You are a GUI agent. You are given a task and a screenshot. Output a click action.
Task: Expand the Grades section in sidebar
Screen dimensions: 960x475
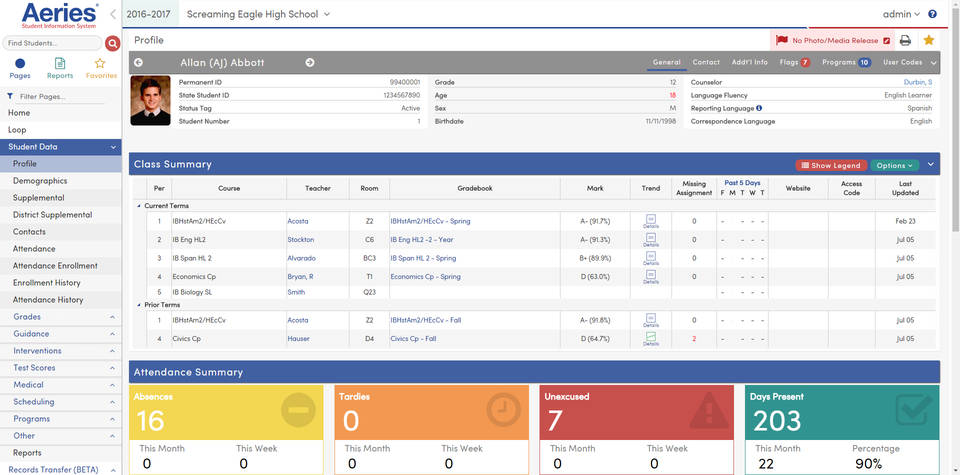(60, 317)
